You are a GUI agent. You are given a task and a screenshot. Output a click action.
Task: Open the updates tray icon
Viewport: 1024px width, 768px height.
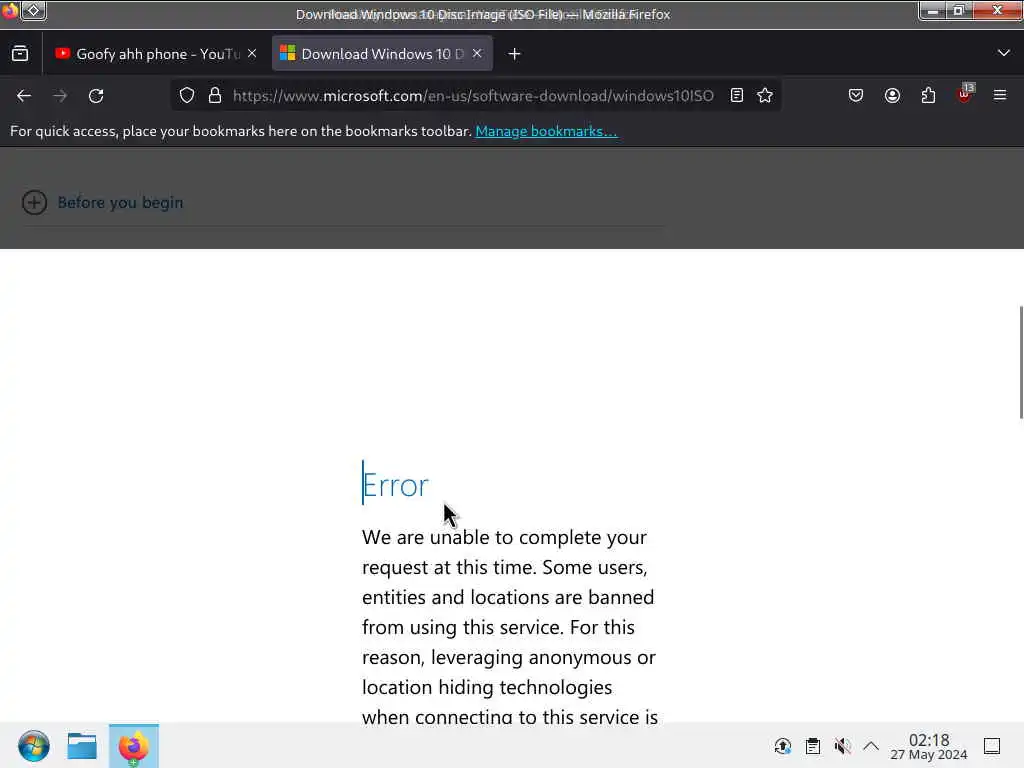[782, 746]
